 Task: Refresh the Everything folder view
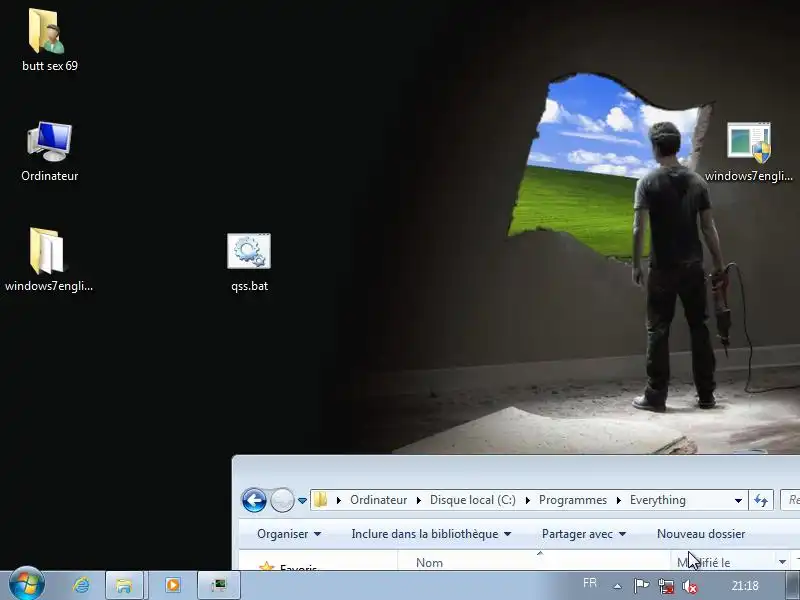point(761,500)
